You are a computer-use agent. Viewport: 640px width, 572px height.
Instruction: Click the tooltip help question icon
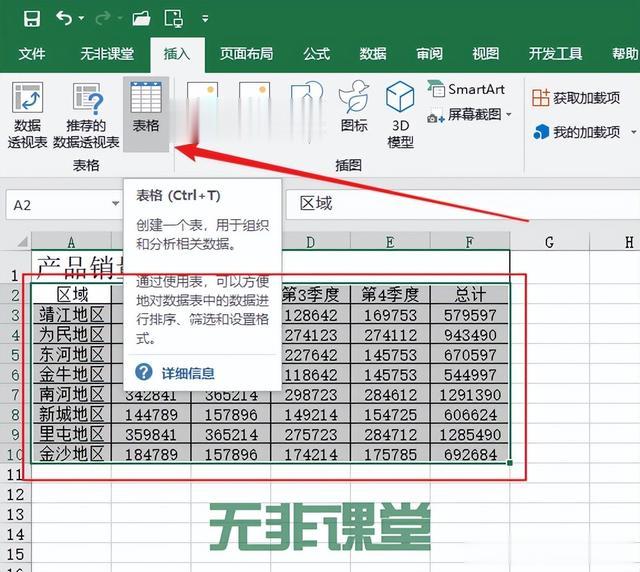point(144,372)
